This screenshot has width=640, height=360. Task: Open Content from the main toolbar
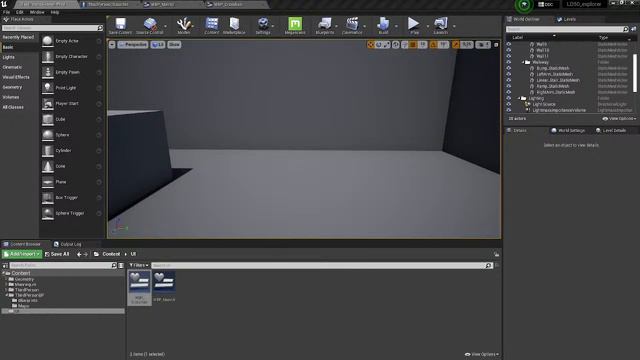coord(211,25)
